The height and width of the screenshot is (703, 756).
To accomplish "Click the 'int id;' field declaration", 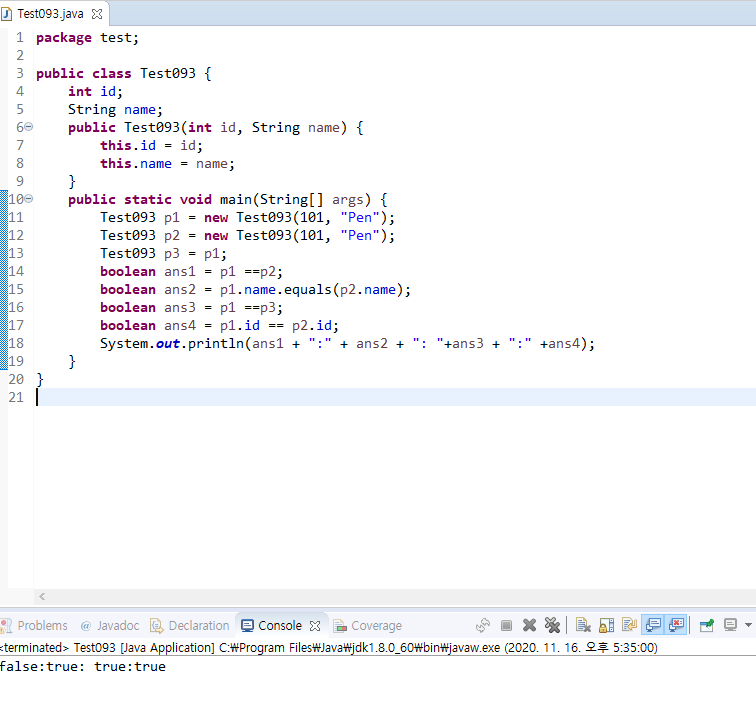I will click(x=95, y=91).
